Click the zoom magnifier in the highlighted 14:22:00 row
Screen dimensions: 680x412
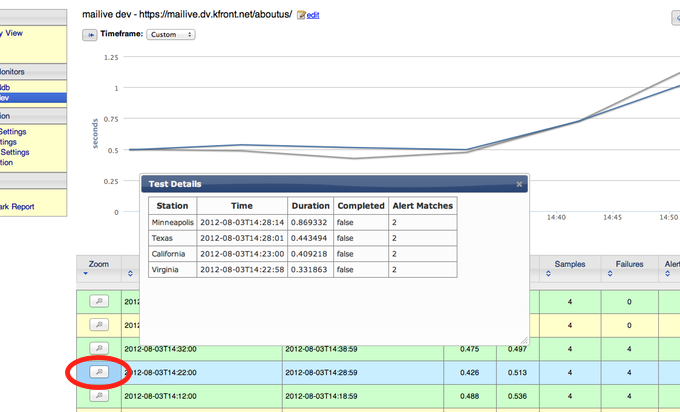coord(98,372)
